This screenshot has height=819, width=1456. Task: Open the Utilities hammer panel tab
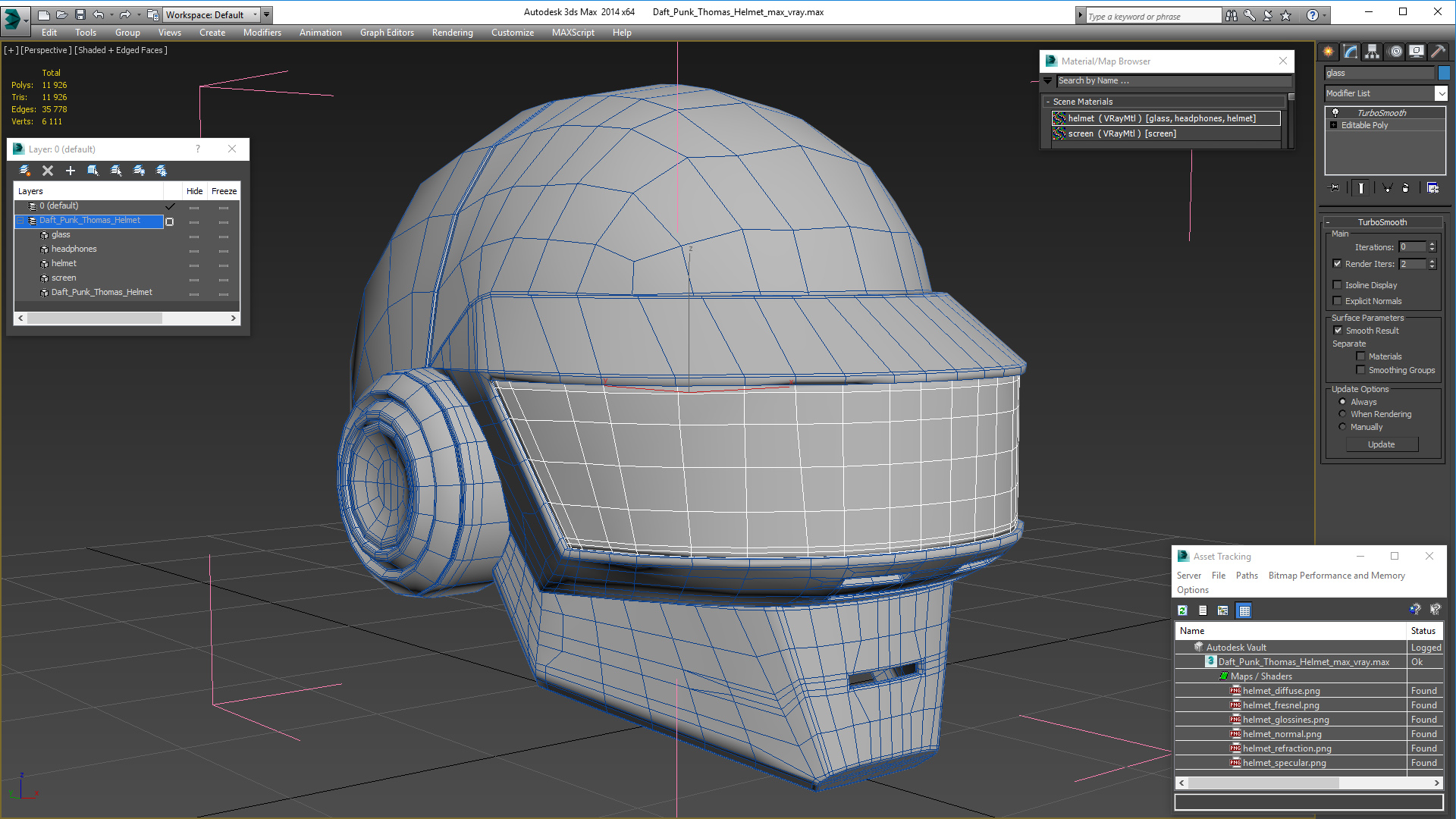click(1439, 52)
